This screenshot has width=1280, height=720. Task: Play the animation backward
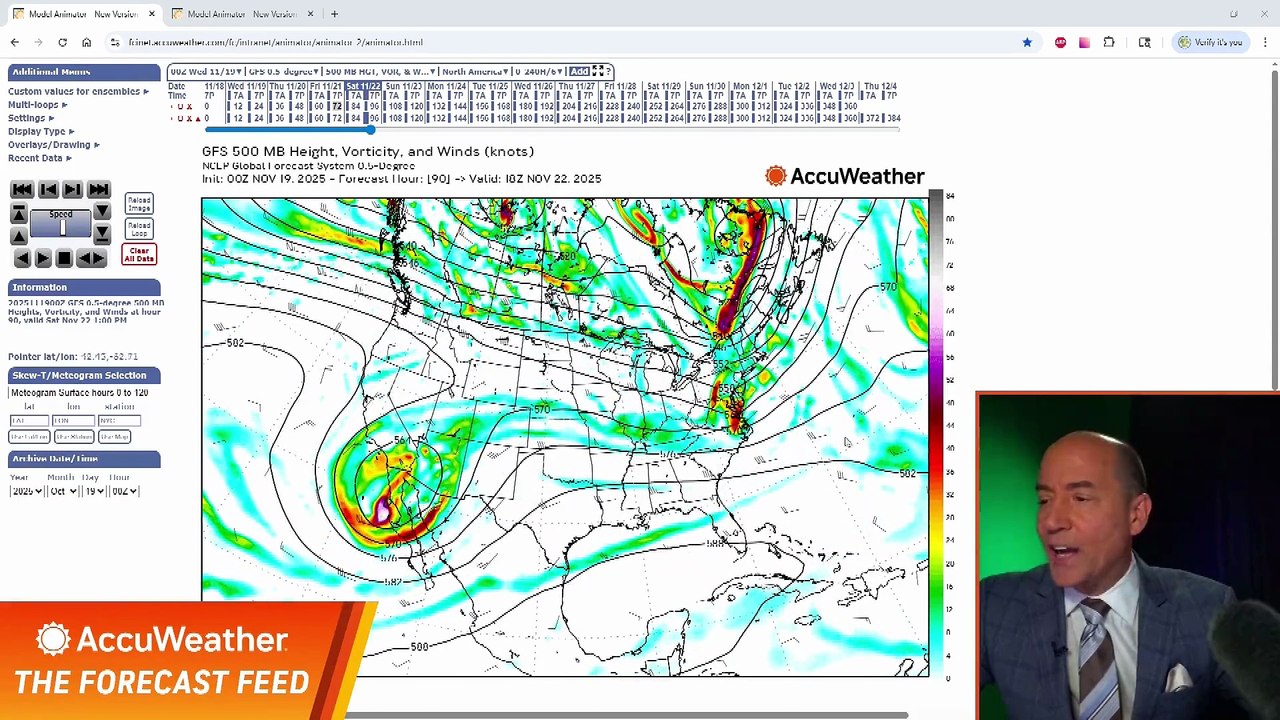[x=22, y=258]
